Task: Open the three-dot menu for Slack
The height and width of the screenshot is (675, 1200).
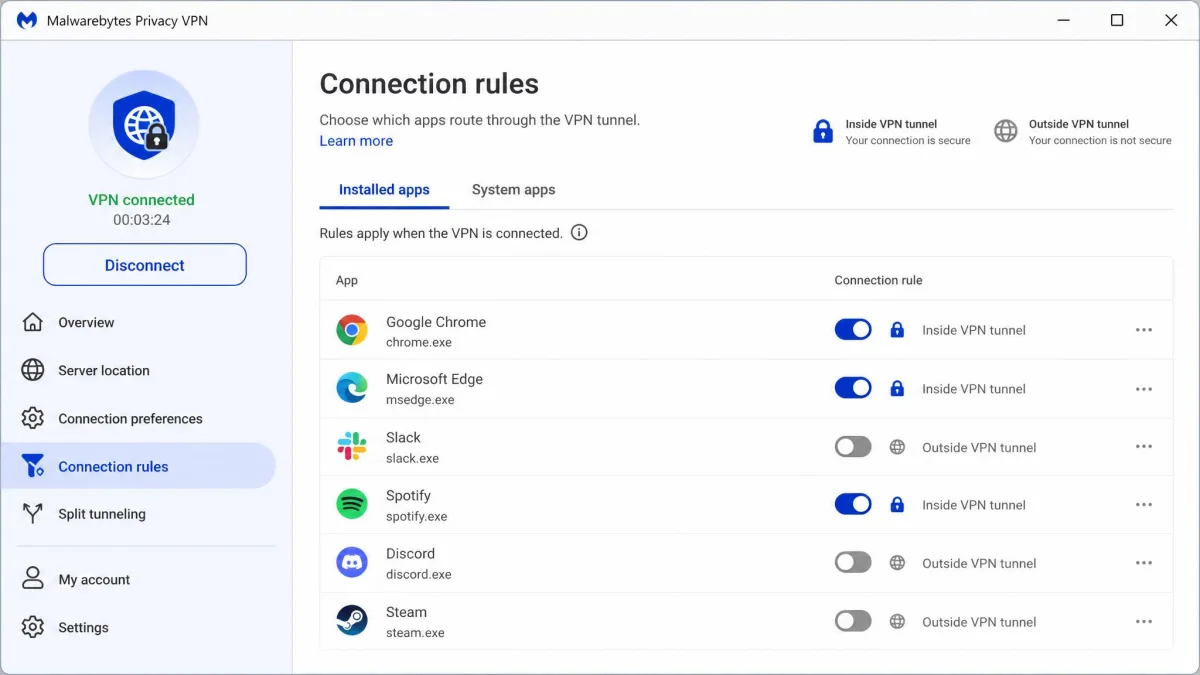Action: tap(1144, 447)
